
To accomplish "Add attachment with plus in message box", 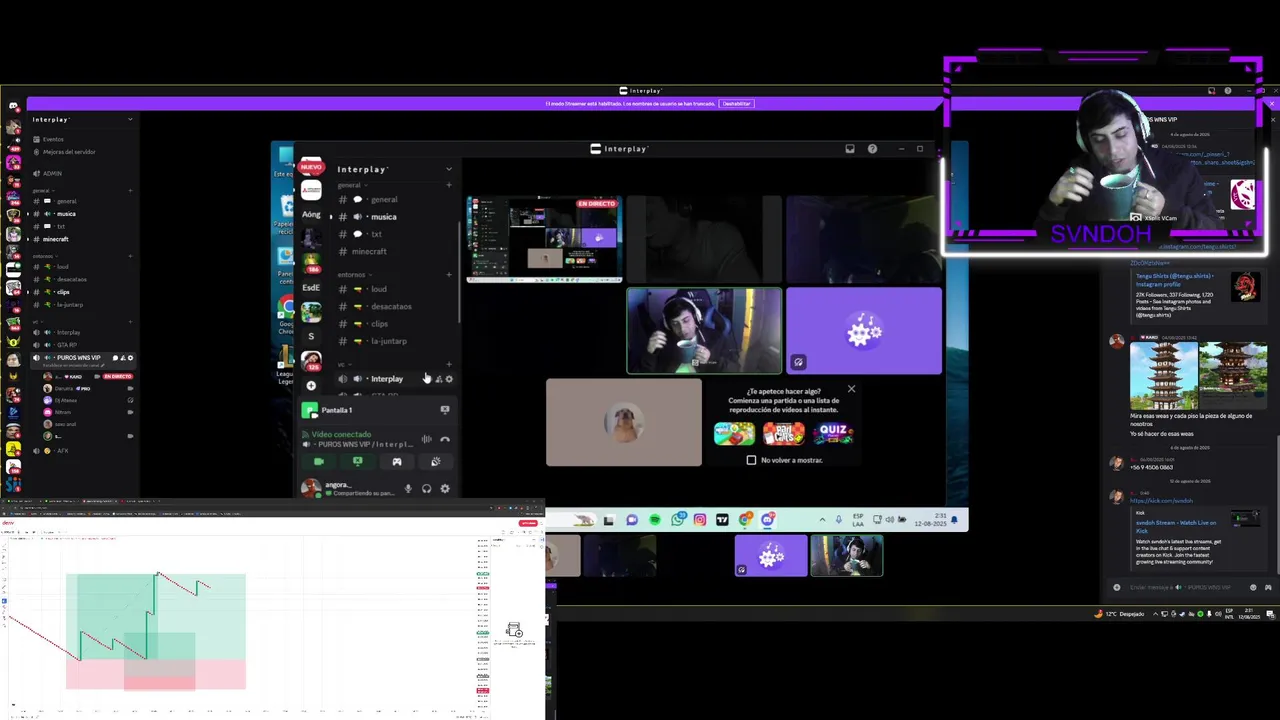I will point(1117,587).
